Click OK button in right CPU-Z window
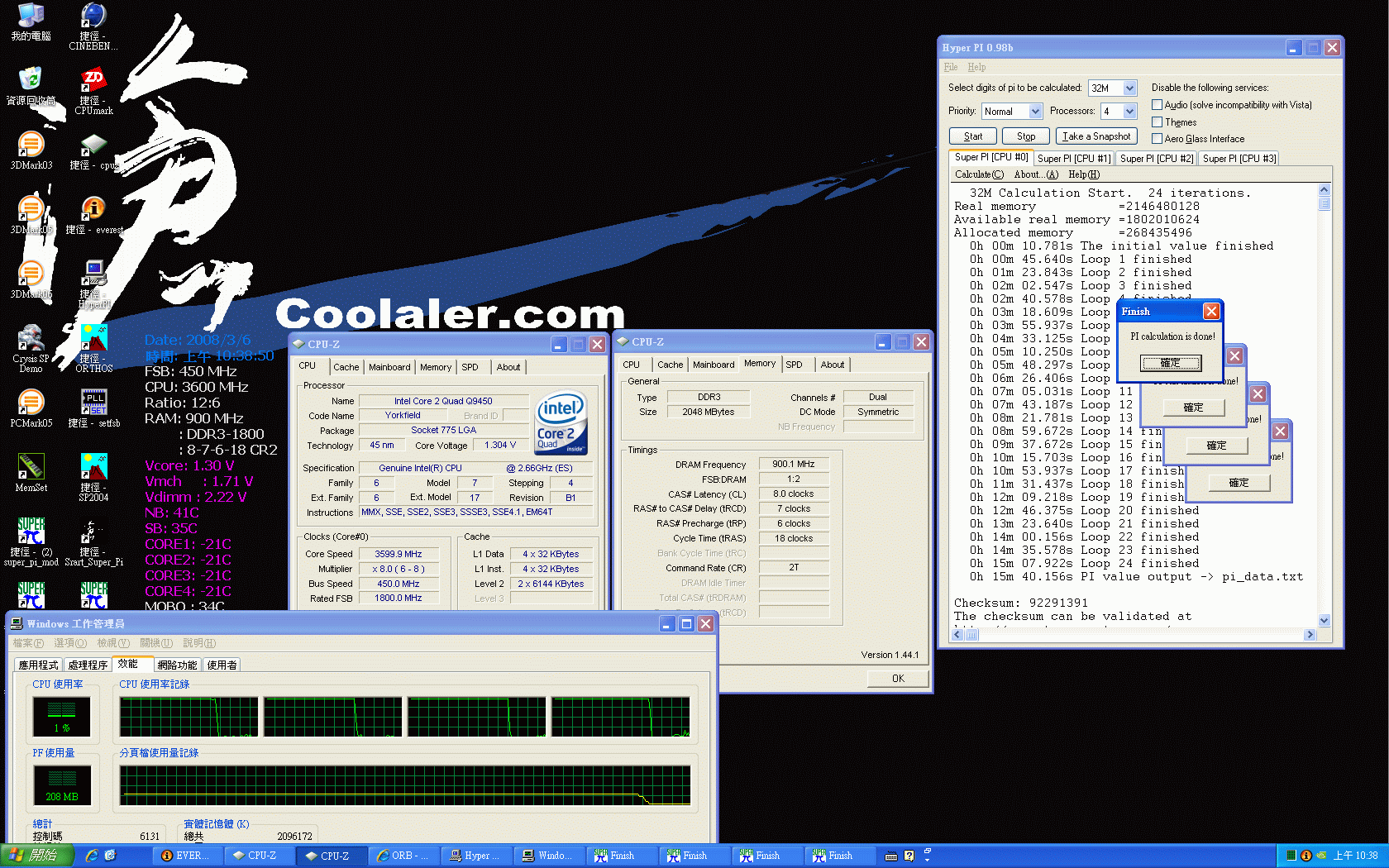 [898, 679]
